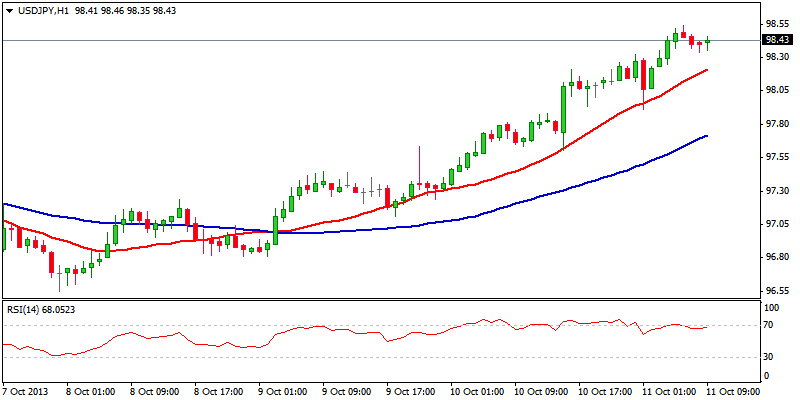Click the USDJPY,H1 symbol title
The height and width of the screenshot is (400, 800).
(42, 10)
